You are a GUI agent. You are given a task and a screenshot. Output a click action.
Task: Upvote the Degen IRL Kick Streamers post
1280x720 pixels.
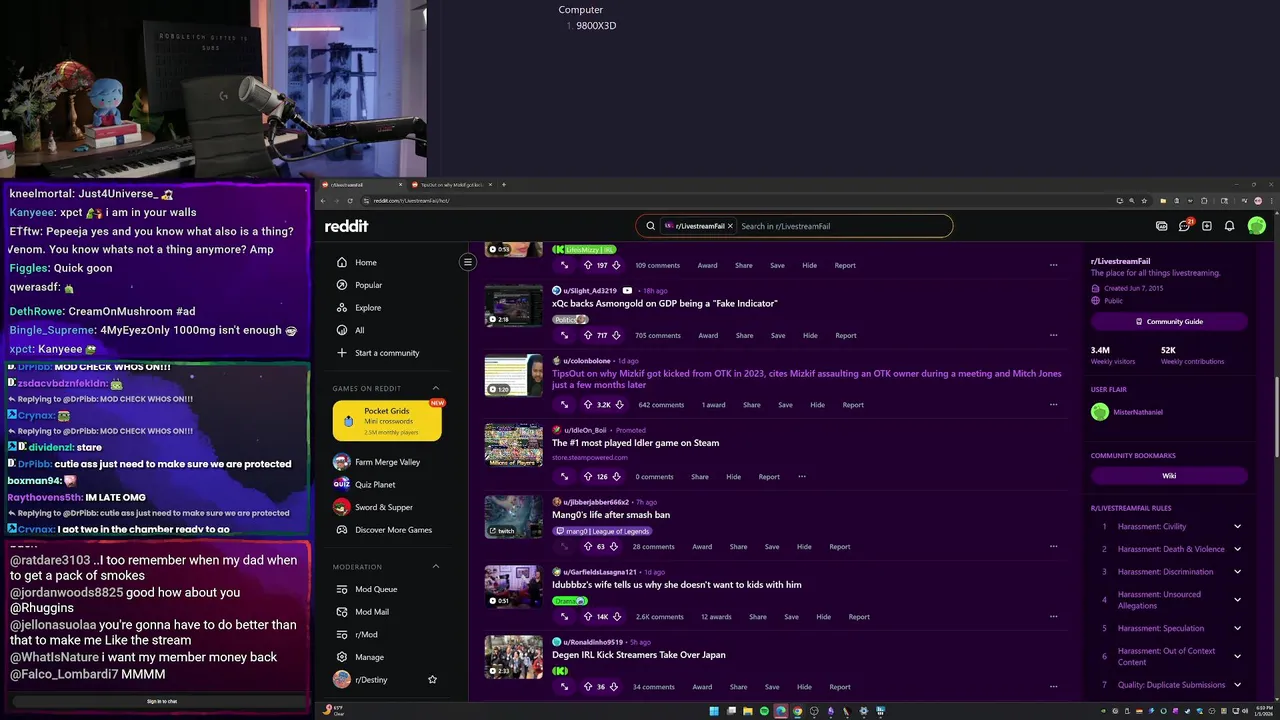coord(587,687)
